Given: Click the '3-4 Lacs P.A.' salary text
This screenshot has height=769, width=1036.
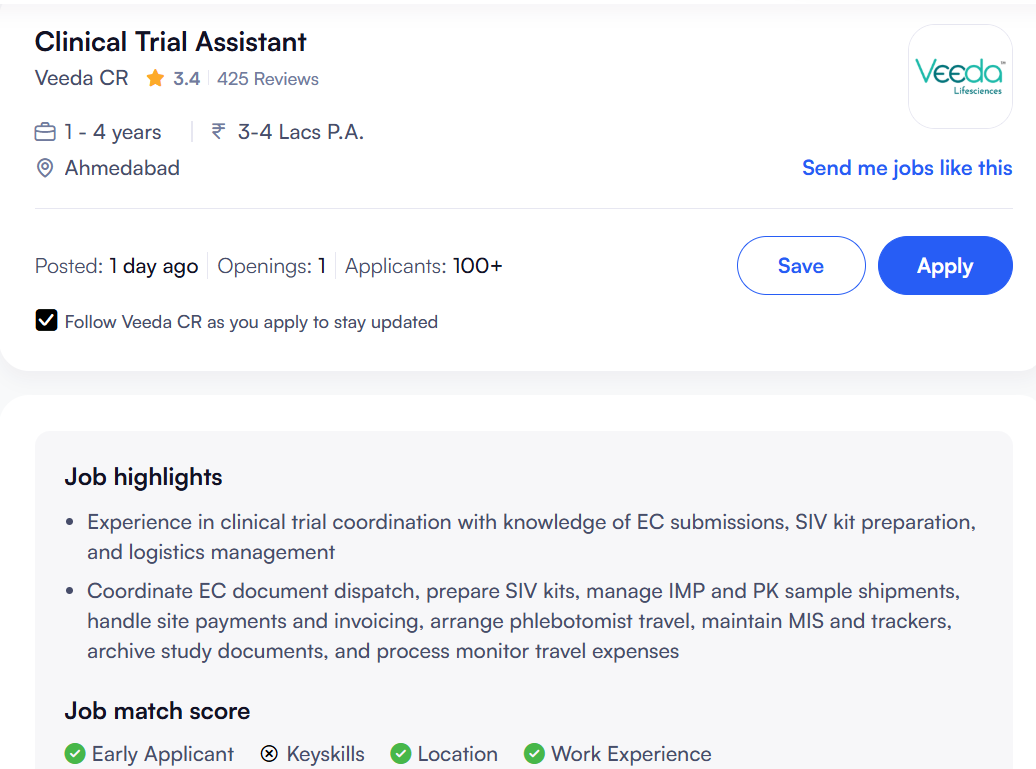Looking at the screenshot, I should click(x=301, y=132).
